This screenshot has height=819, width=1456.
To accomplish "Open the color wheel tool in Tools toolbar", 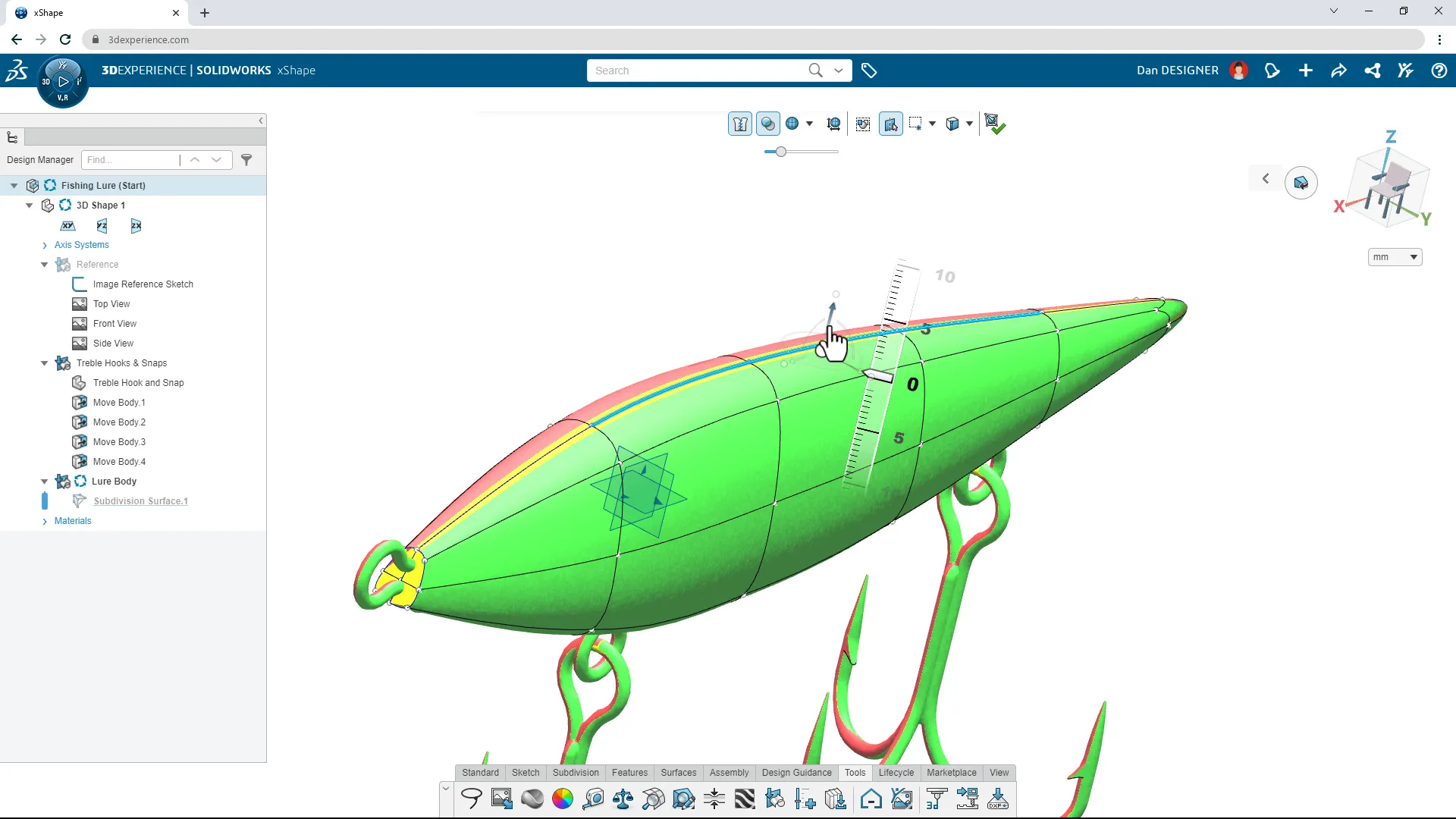I will (563, 799).
